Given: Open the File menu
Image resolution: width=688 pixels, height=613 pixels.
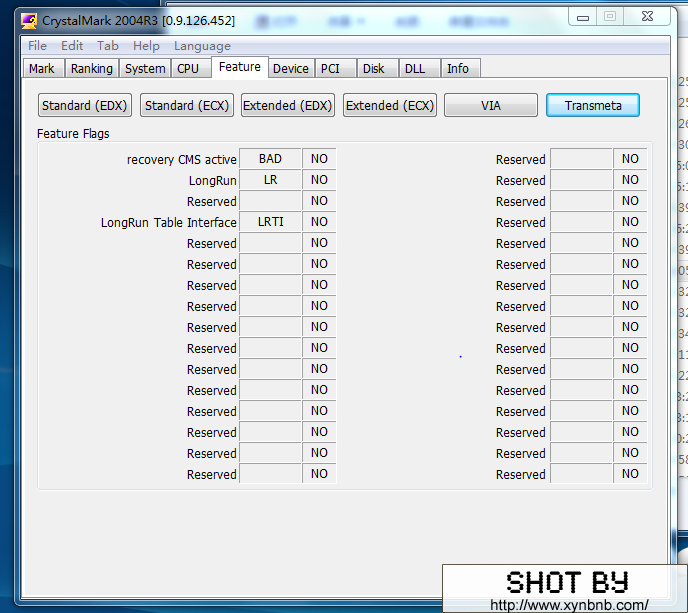Looking at the screenshot, I should click(37, 46).
